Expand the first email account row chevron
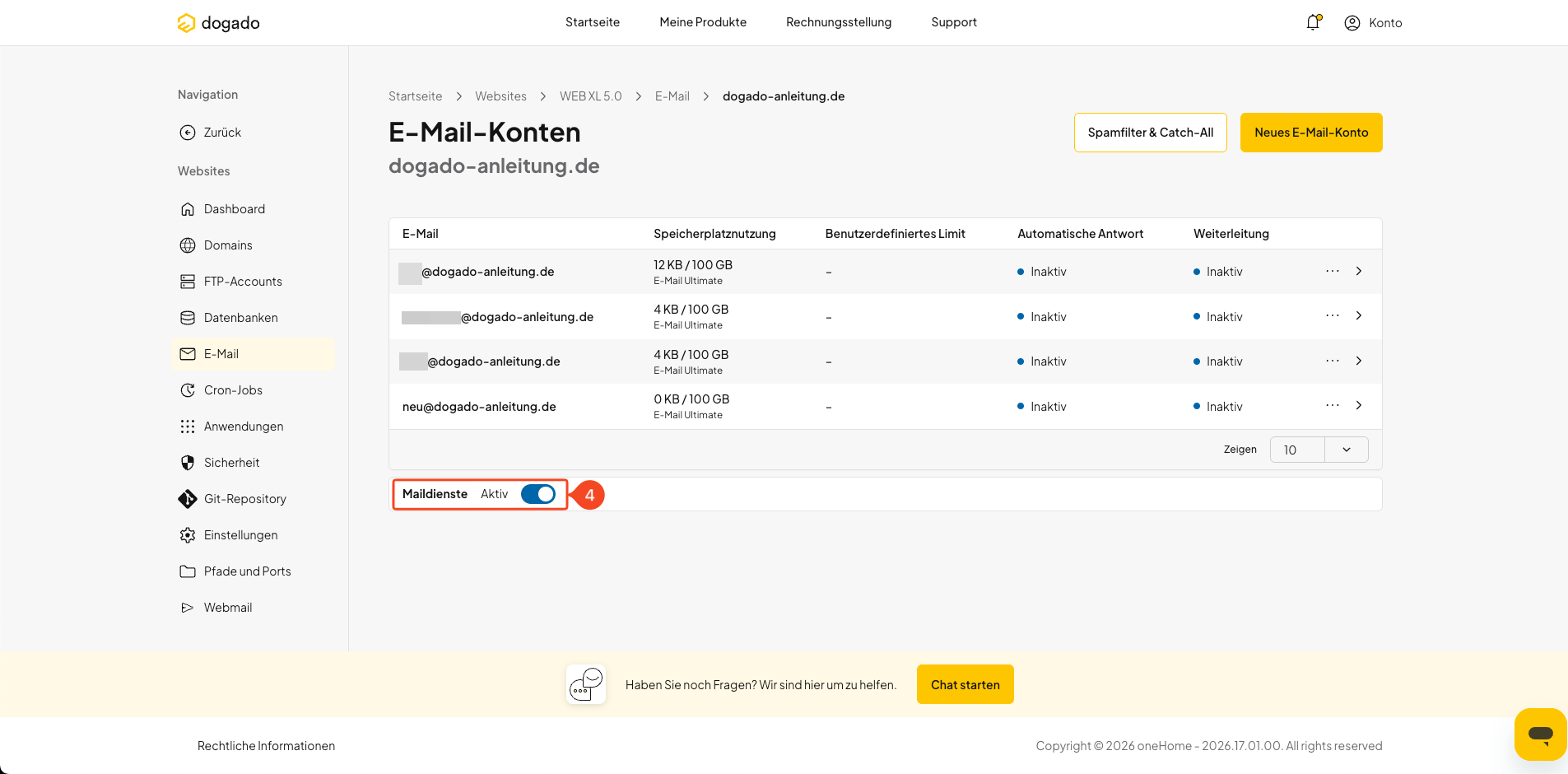Image resolution: width=1568 pixels, height=774 pixels. [x=1359, y=271]
